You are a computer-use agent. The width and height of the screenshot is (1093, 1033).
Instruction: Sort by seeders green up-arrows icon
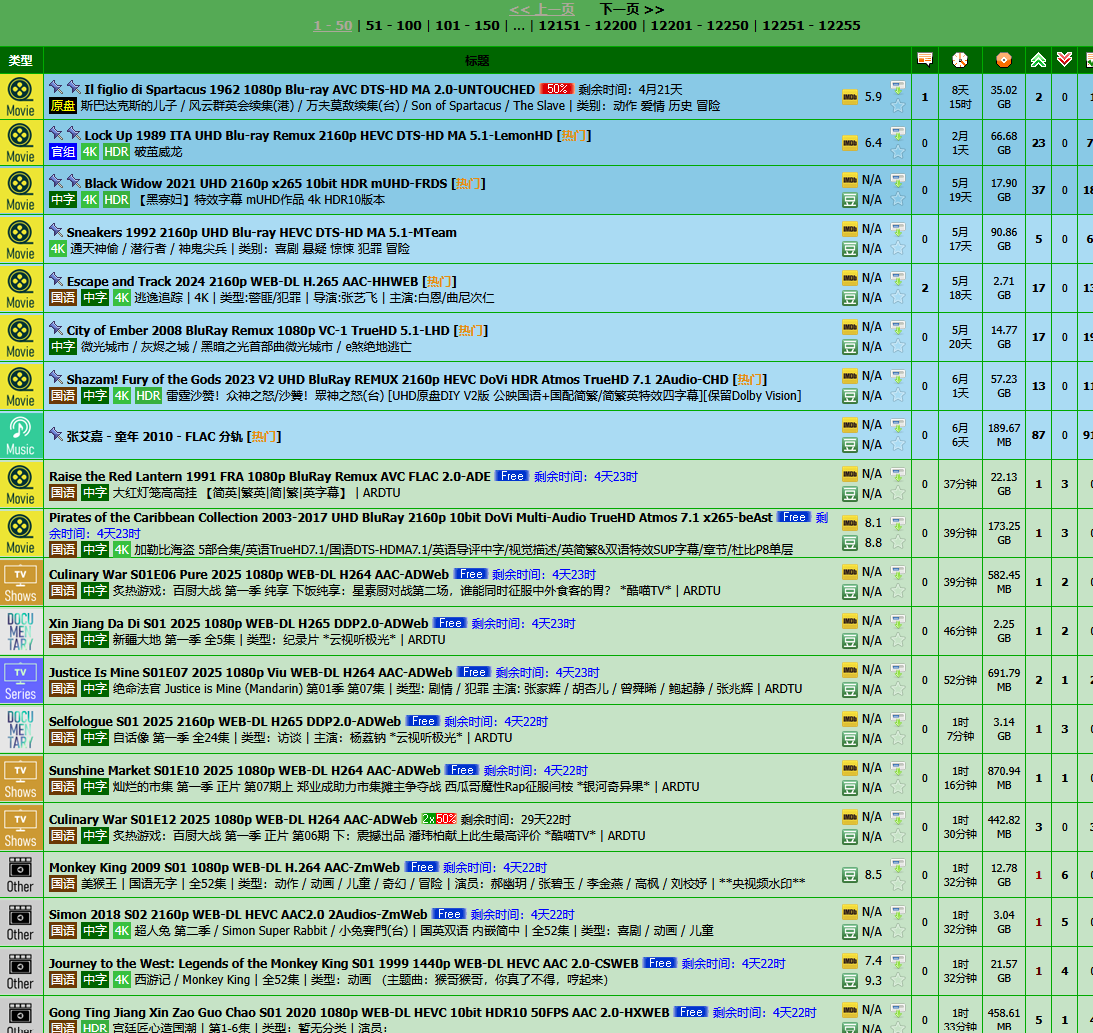tap(1038, 60)
